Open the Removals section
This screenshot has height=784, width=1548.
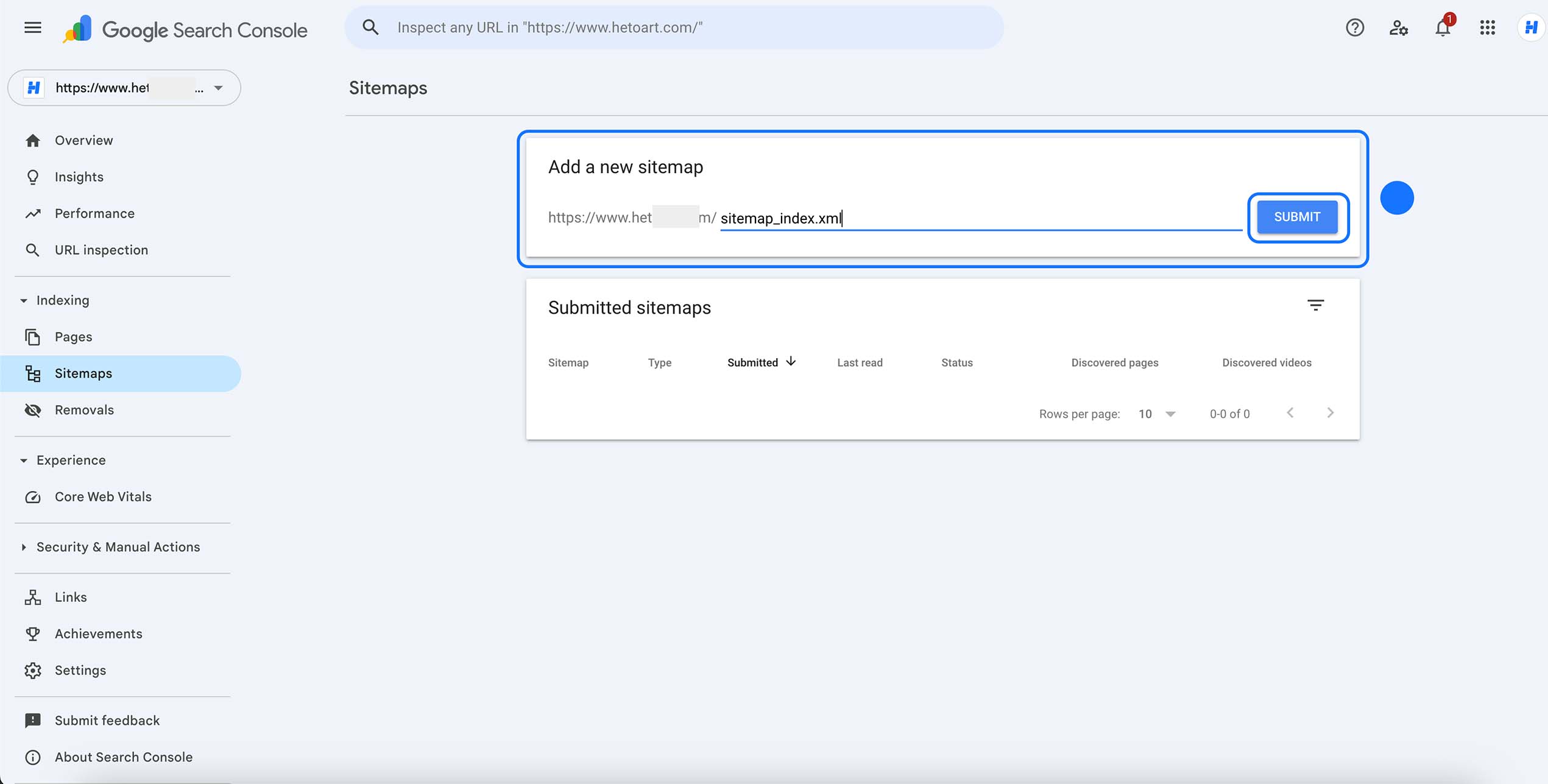click(84, 409)
